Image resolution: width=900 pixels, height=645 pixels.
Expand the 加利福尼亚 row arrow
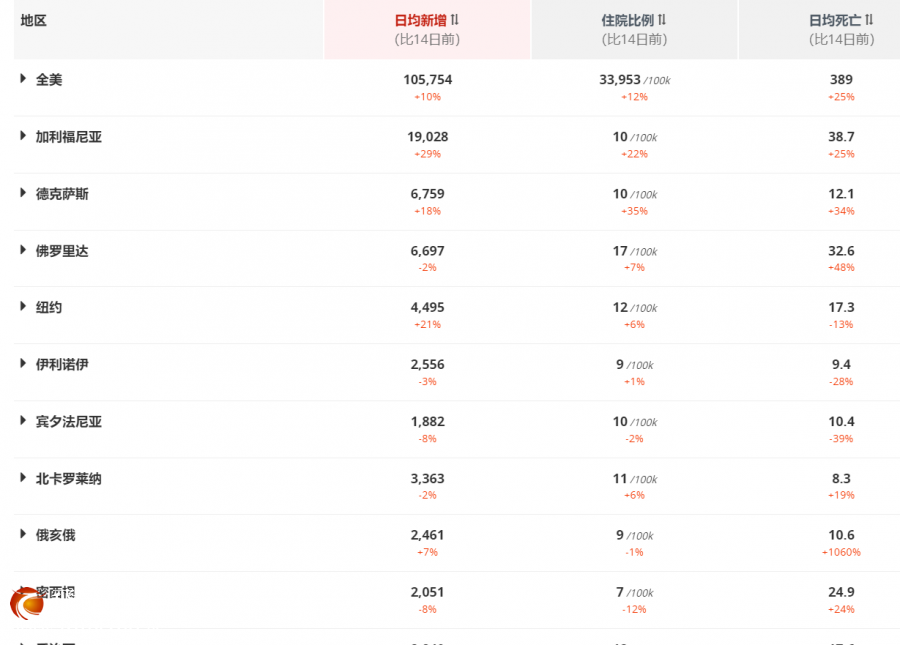[x=23, y=136]
